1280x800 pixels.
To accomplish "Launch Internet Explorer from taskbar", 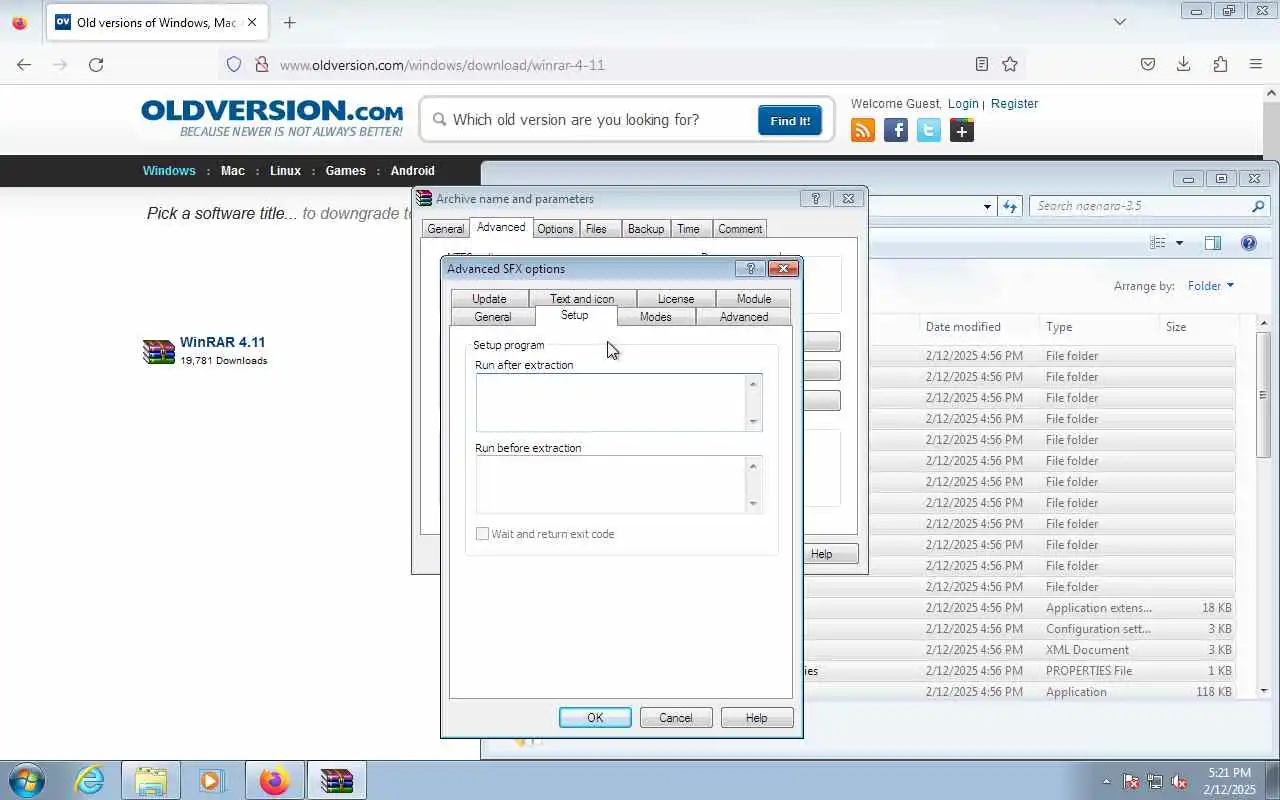I will click(x=90, y=780).
